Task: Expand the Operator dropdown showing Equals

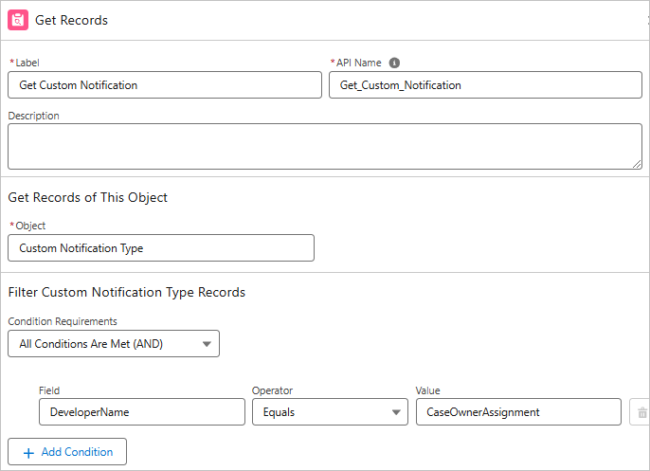Action: pos(329,412)
